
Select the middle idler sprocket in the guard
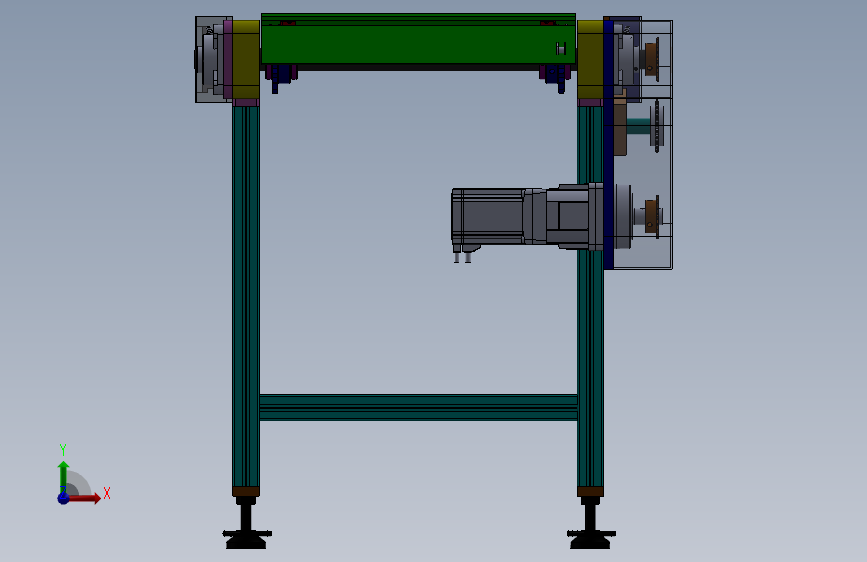[656, 127]
